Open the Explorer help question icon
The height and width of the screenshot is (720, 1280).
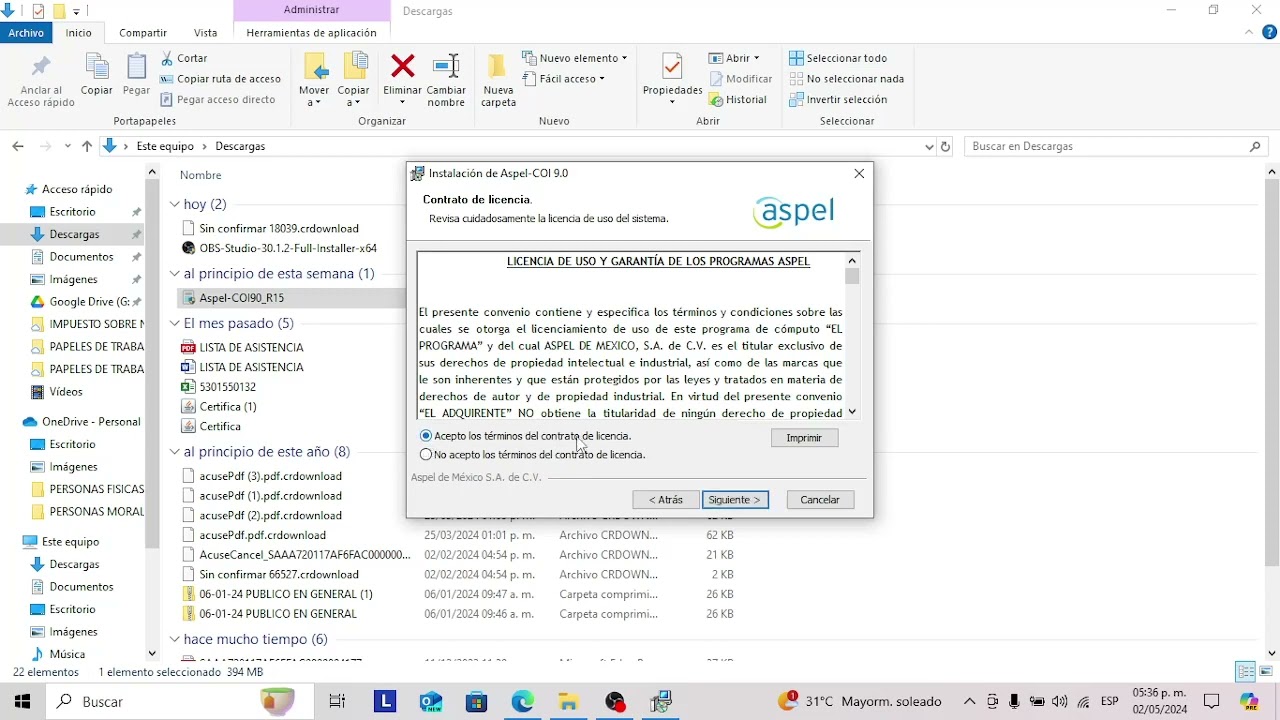pyautogui.click(x=1270, y=32)
